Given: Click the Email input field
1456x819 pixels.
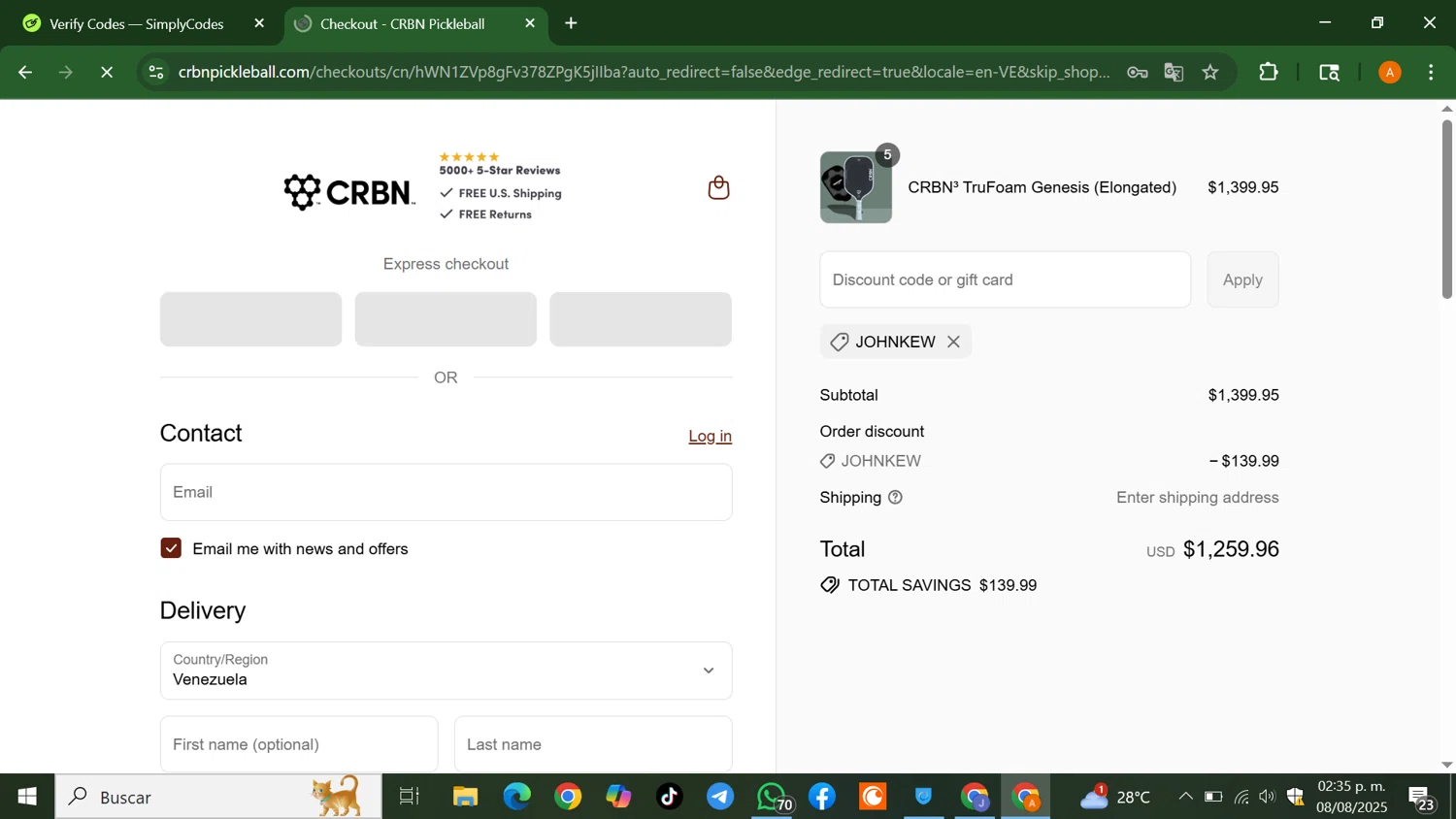Looking at the screenshot, I should 446,492.
